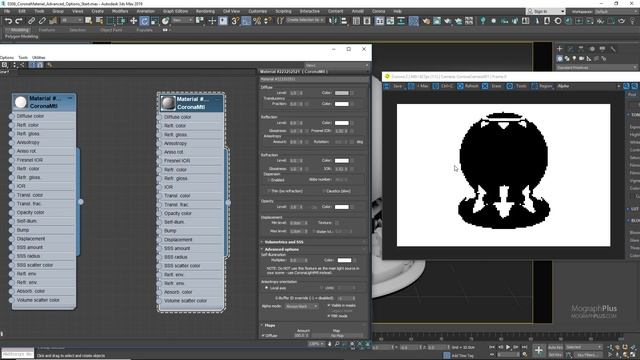Select the Unlink Selection tool
The image size is (640, 360).
[42, 21]
